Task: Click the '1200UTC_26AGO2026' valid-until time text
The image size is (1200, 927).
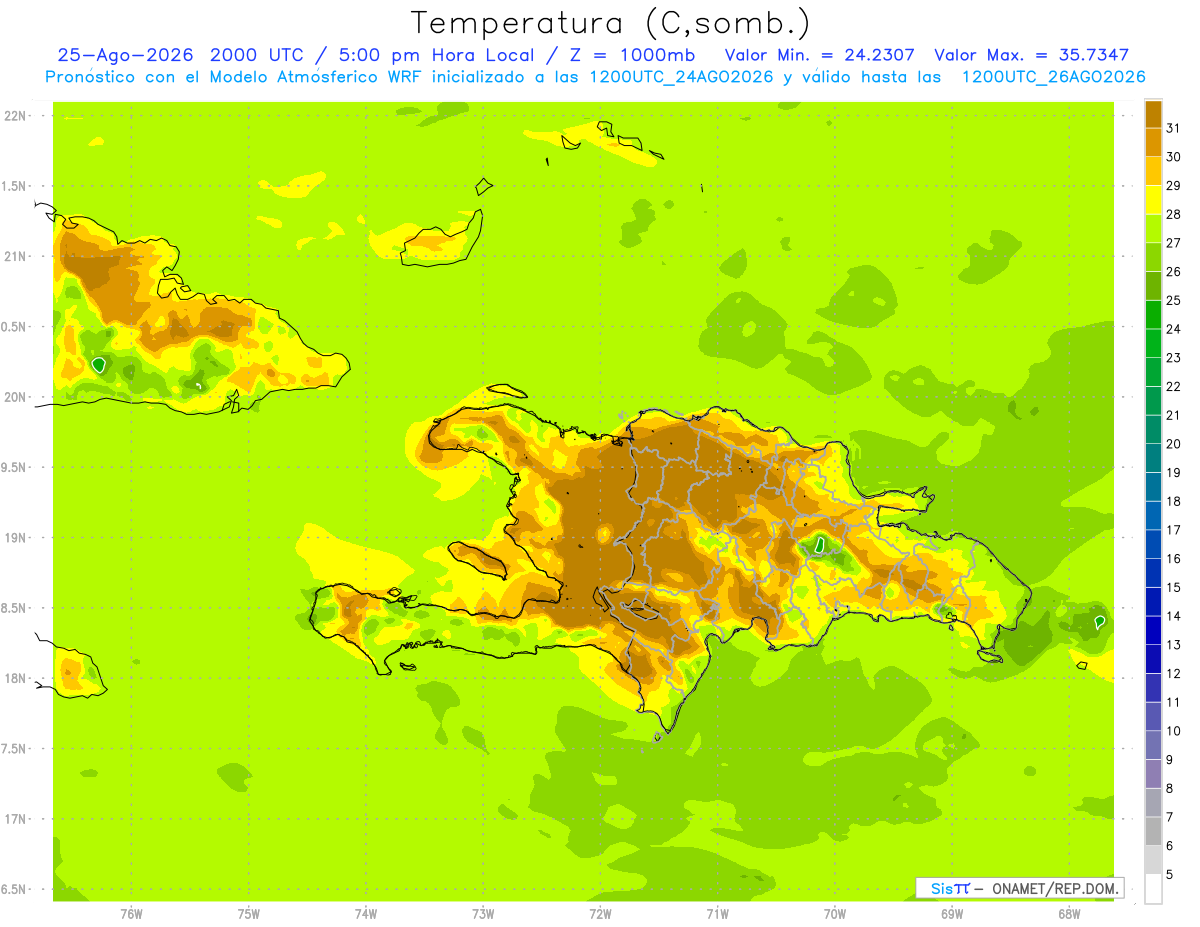Action: point(1053,77)
